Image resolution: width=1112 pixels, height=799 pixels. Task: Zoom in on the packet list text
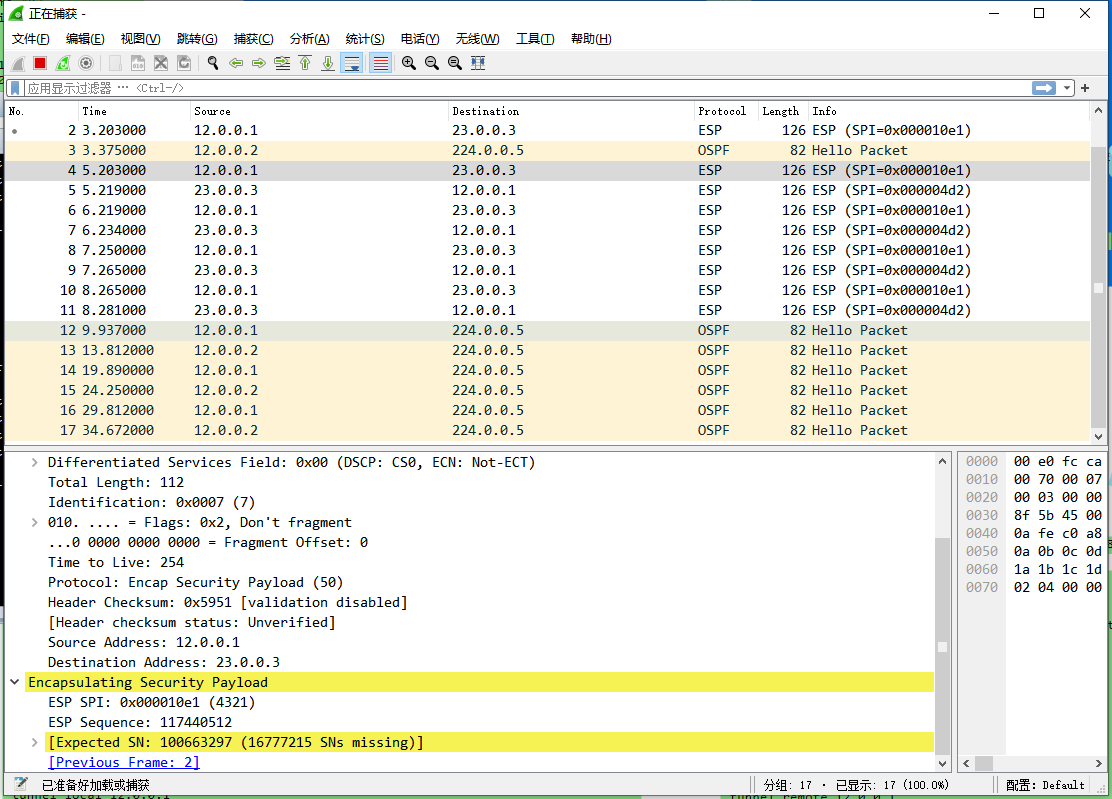click(409, 62)
